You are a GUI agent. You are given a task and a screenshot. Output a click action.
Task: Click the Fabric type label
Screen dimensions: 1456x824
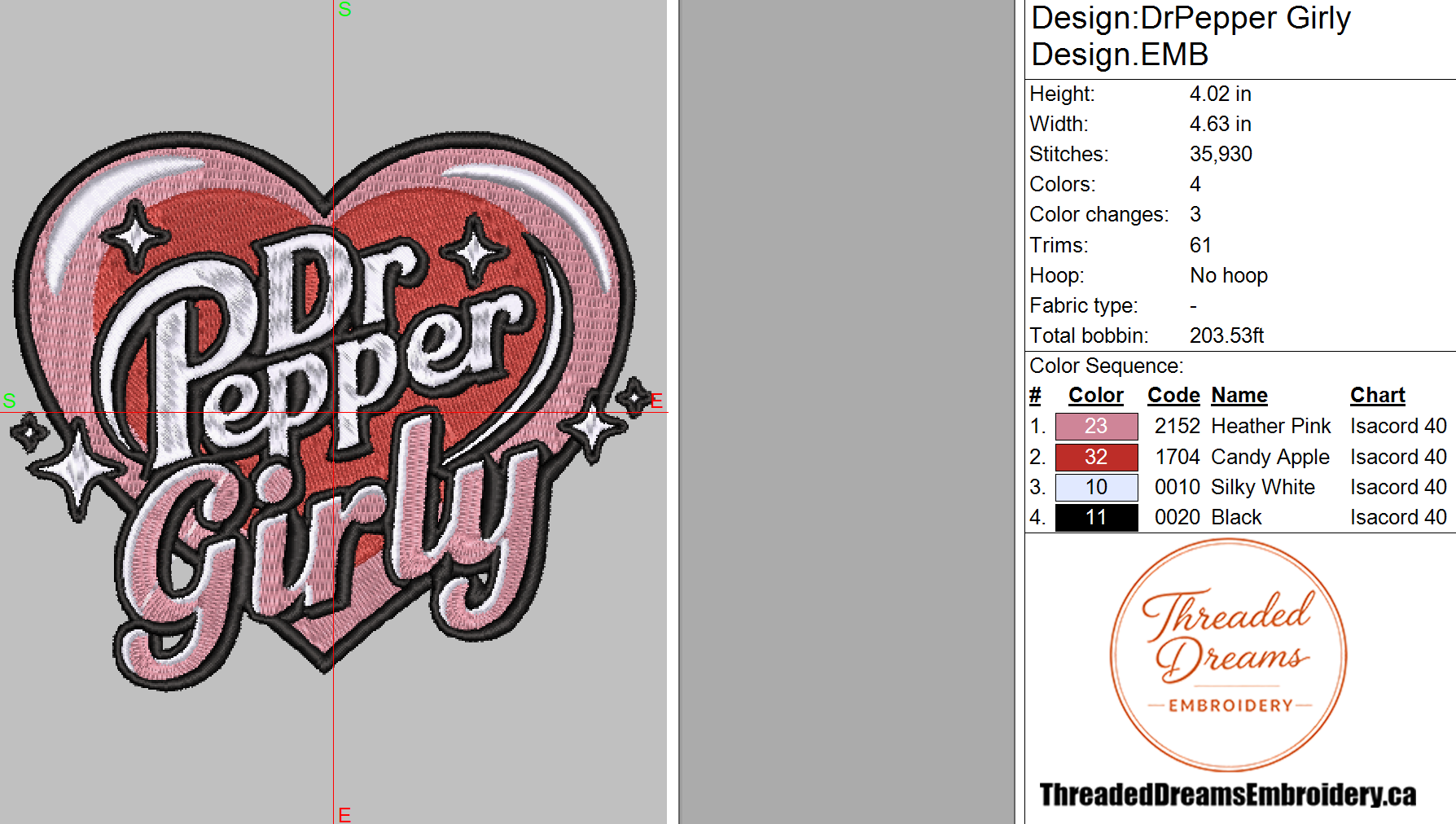pyautogui.click(x=1084, y=305)
